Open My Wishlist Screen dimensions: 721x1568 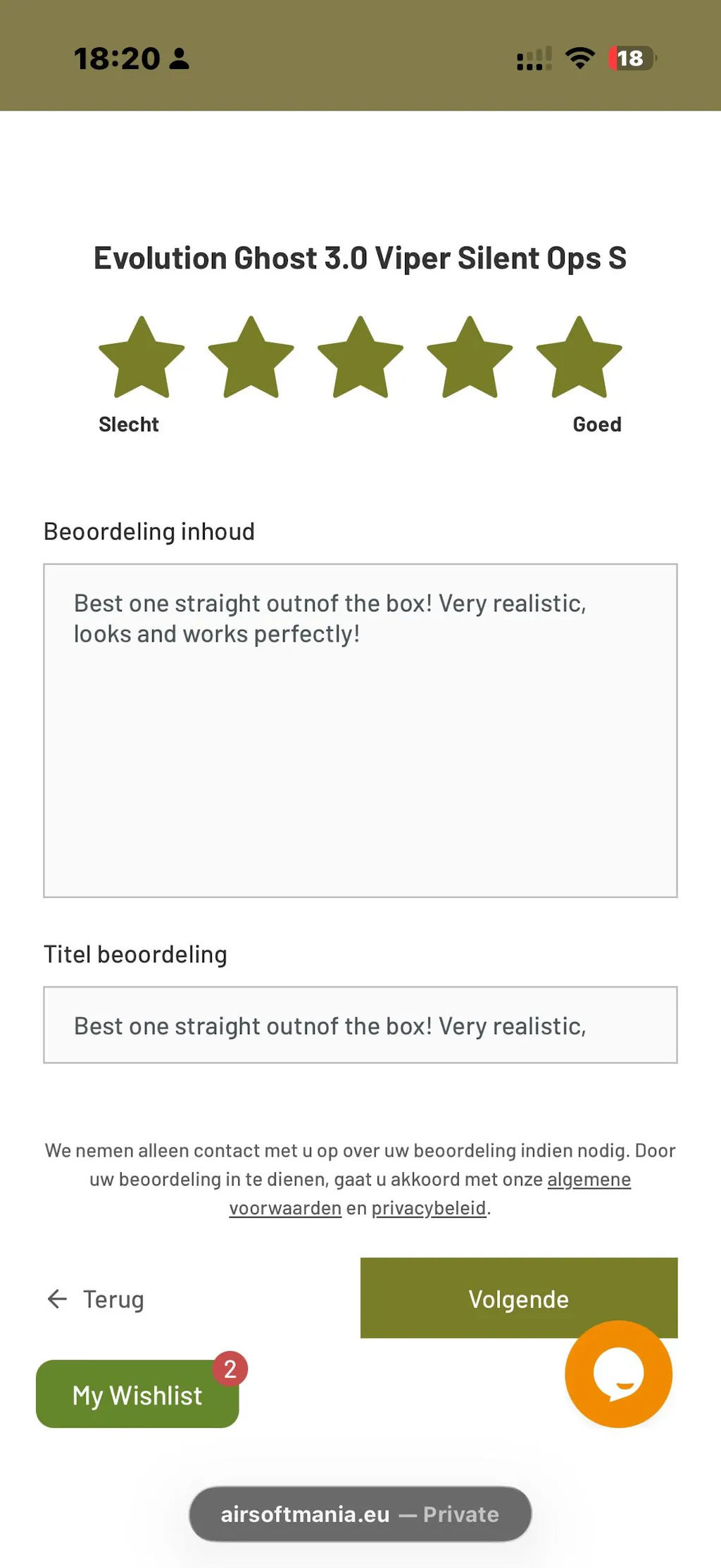(137, 1395)
